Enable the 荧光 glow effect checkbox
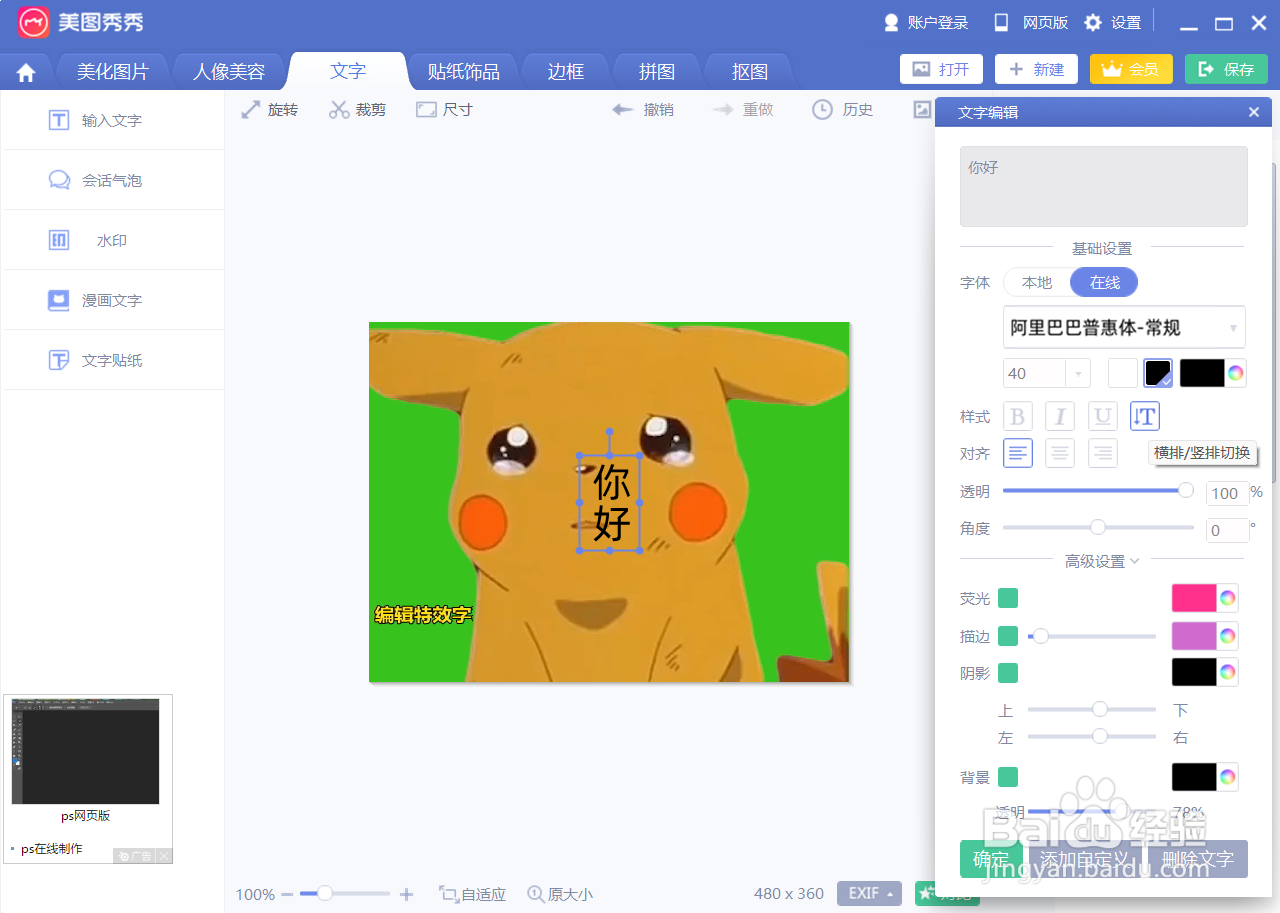 (x=1008, y=598)
